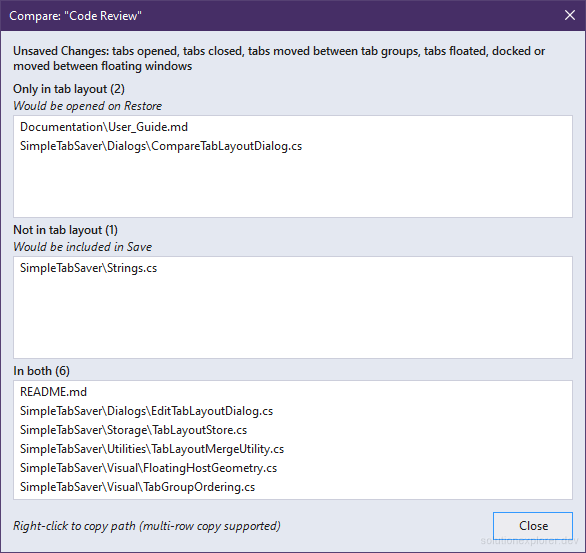Click the Close button
The image size is (586, 553).
tap(533, 526)
